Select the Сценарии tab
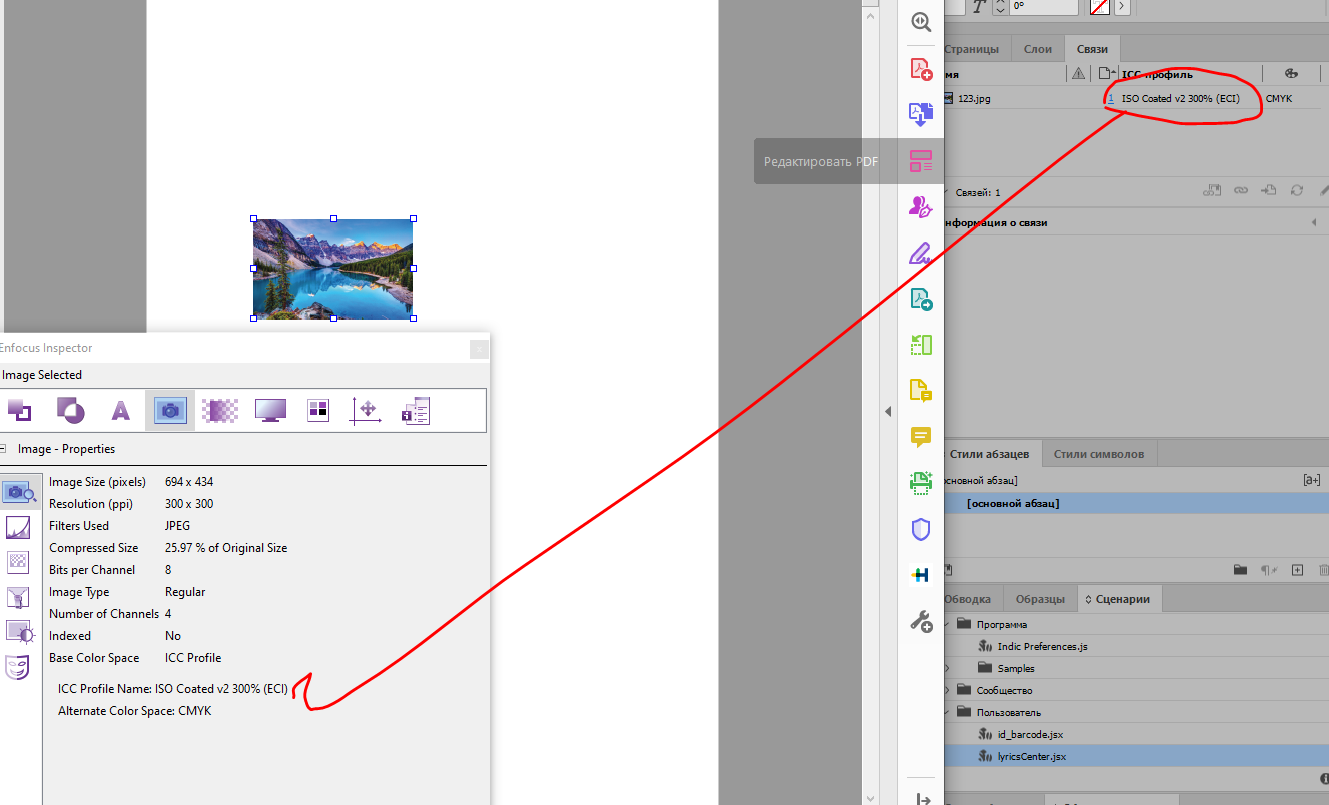Screen dimensions: 1329x805 click(1120, 599)
